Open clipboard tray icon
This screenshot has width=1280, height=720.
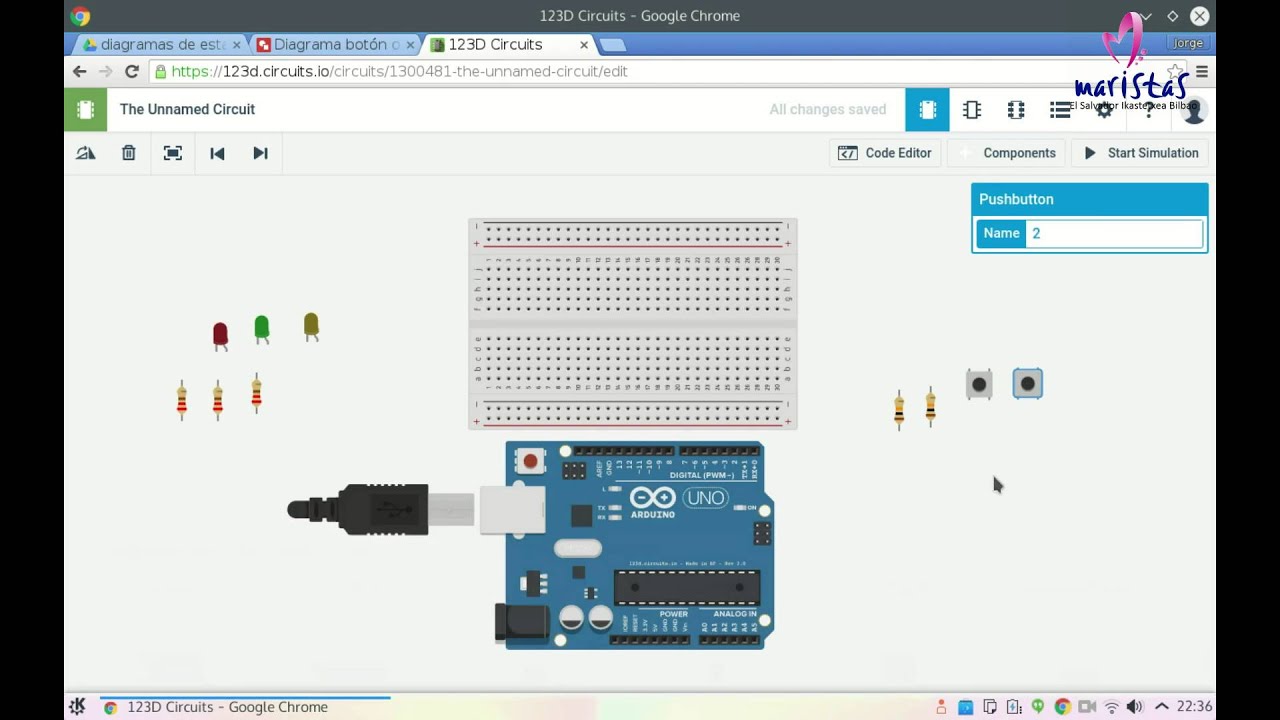pyautogui.click(x=990, y=707)
